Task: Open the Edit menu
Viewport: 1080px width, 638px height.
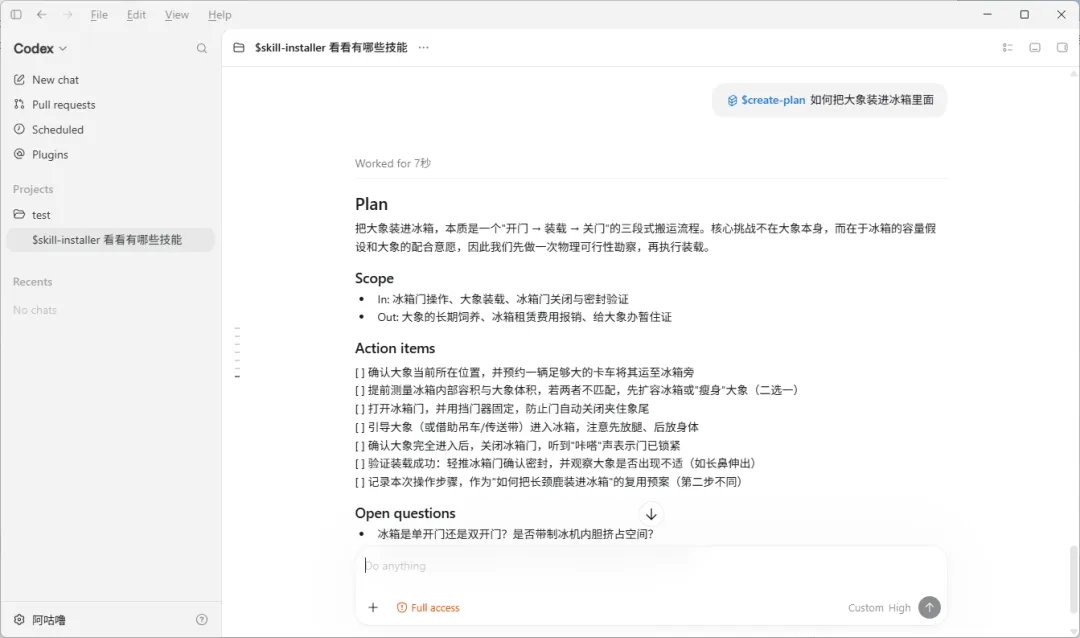Action: click(136, 14)
